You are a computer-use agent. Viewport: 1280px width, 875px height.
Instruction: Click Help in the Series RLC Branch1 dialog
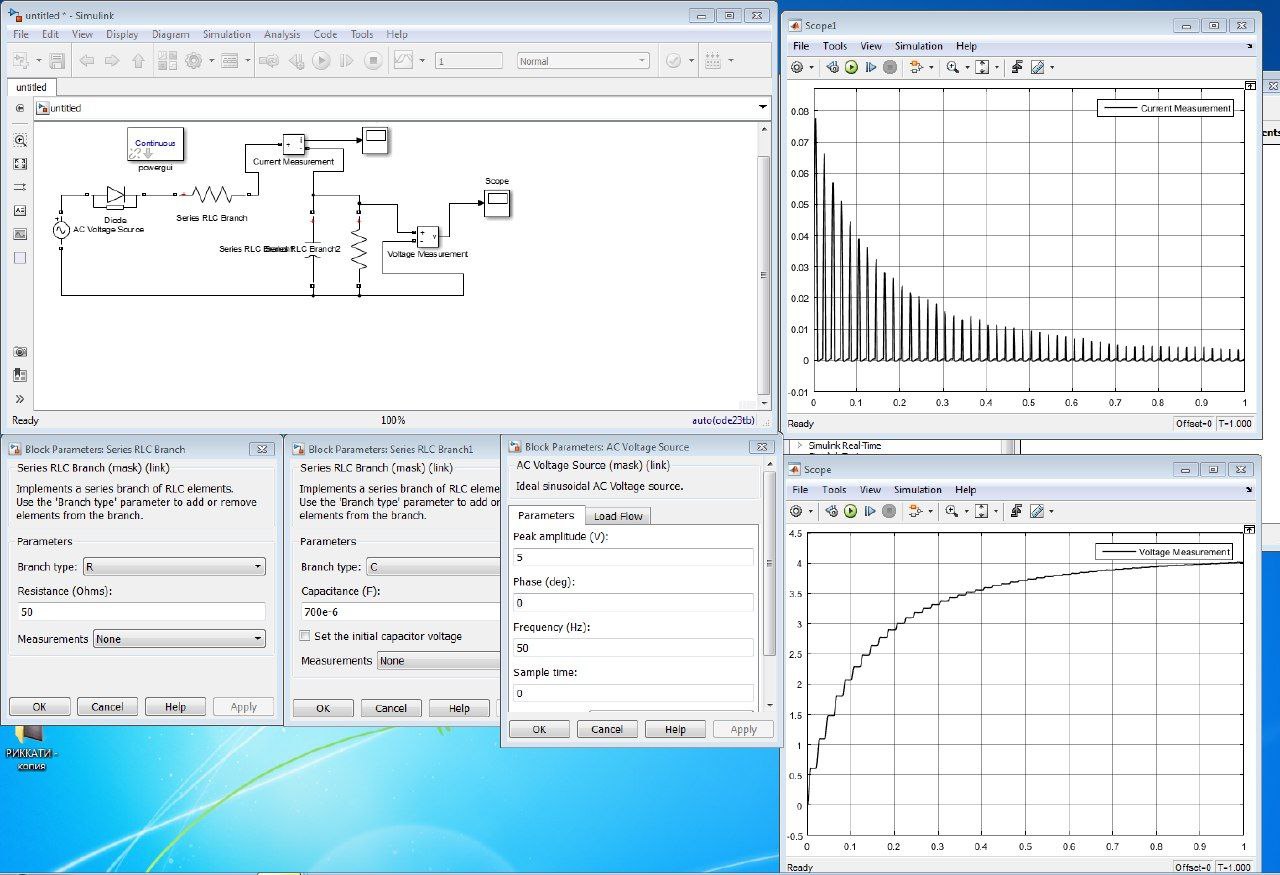click(459, 708)
